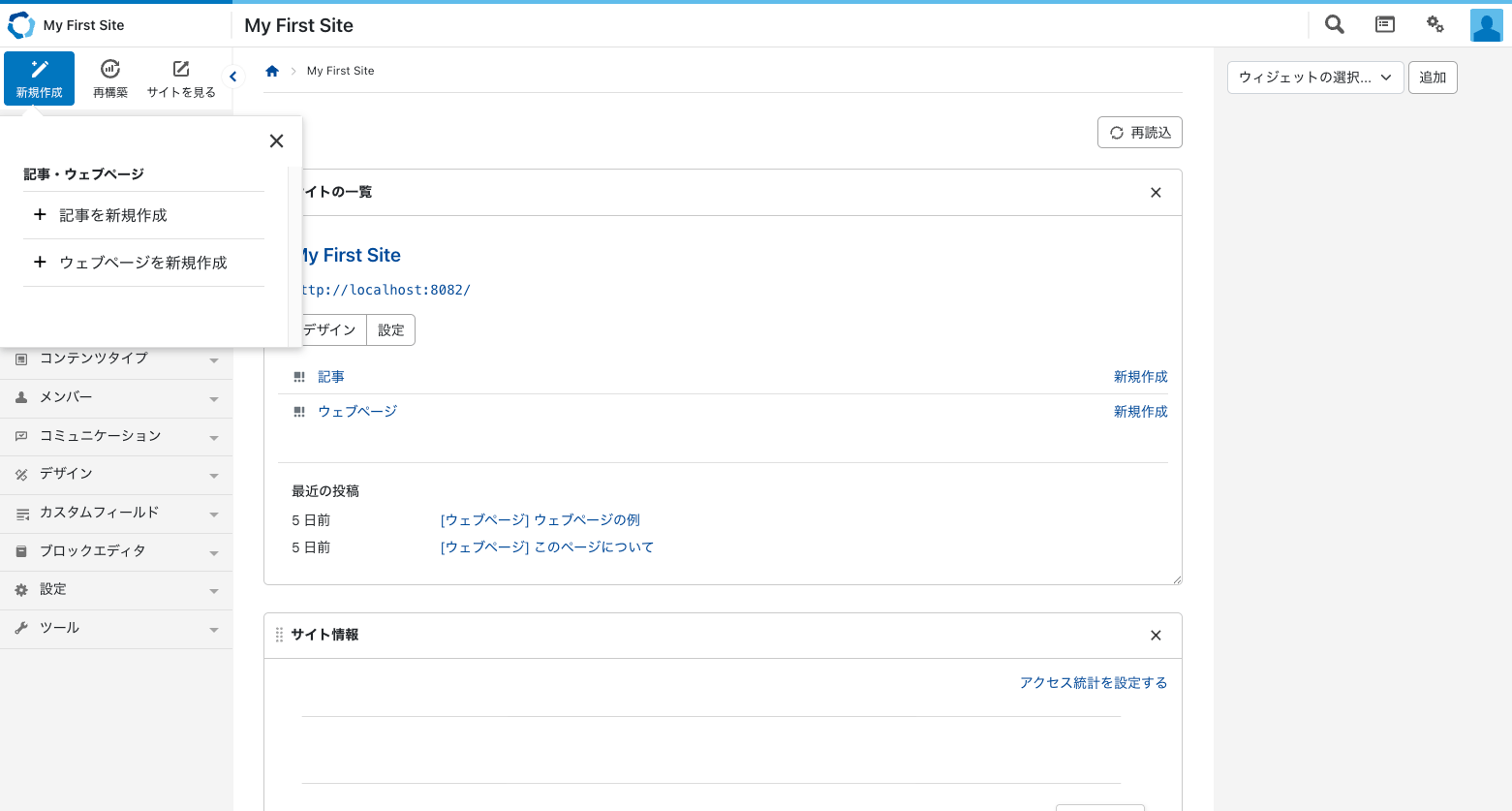
Task: Close the サイト情報 widget
Action: tap(1156, 636)
